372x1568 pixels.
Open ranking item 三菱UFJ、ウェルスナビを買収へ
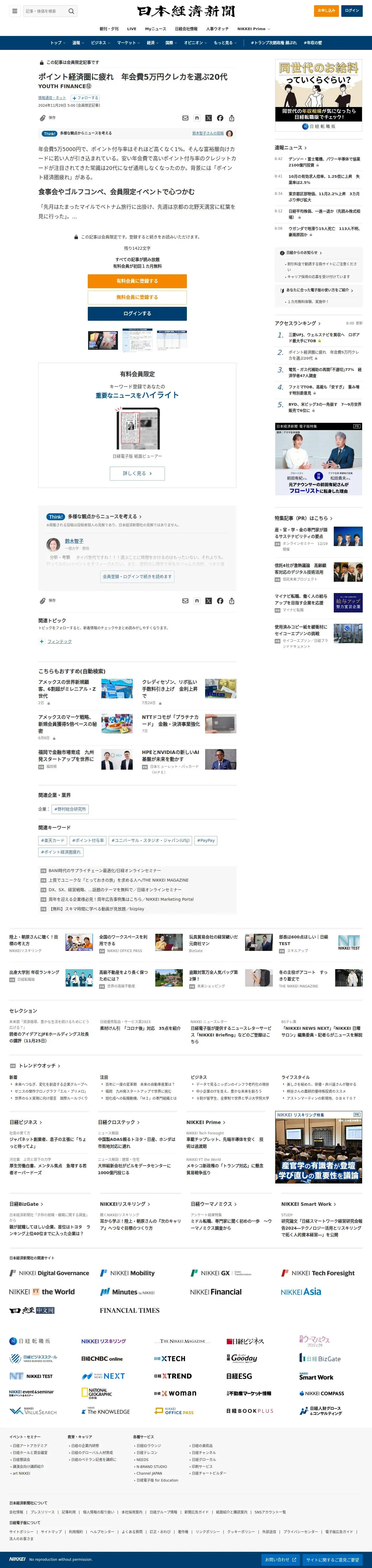click(324, 338)
